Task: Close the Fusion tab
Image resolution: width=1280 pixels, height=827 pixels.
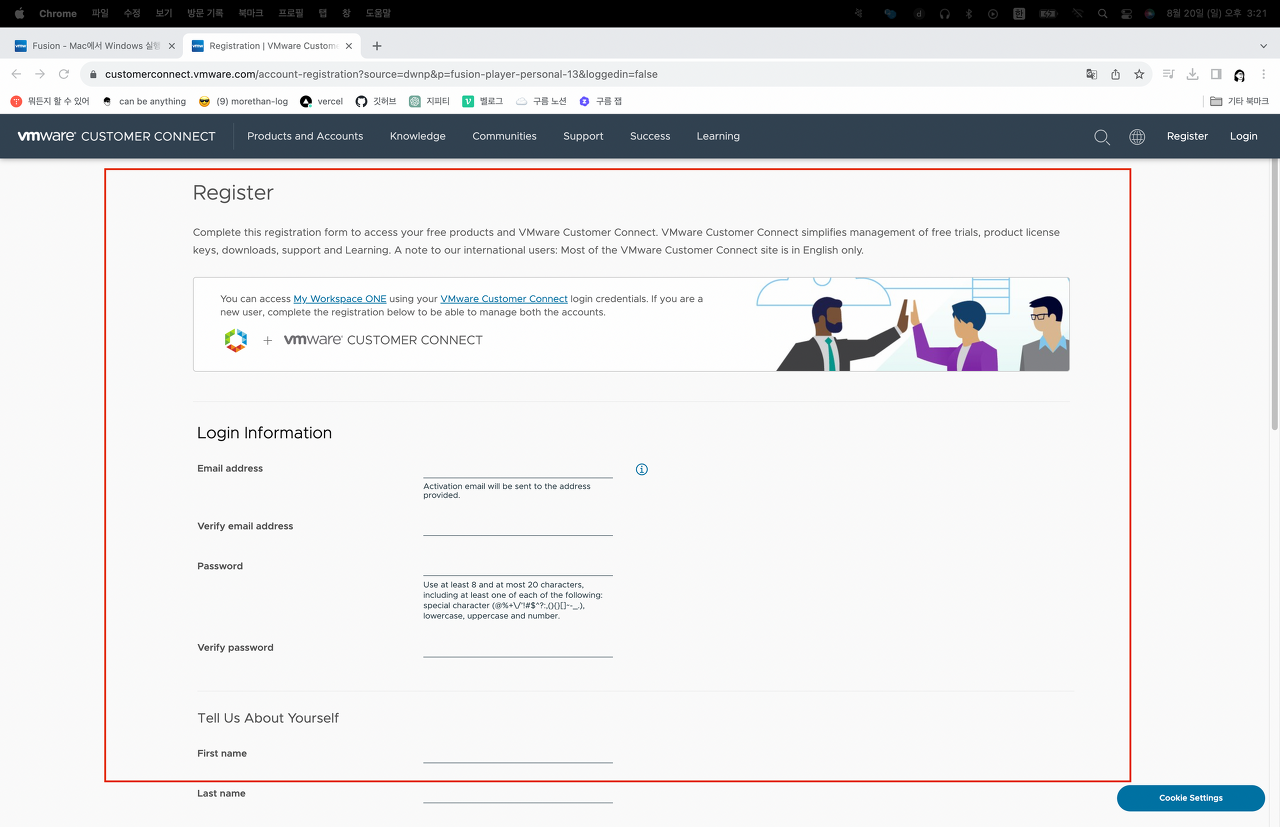Action: point(172,46)
